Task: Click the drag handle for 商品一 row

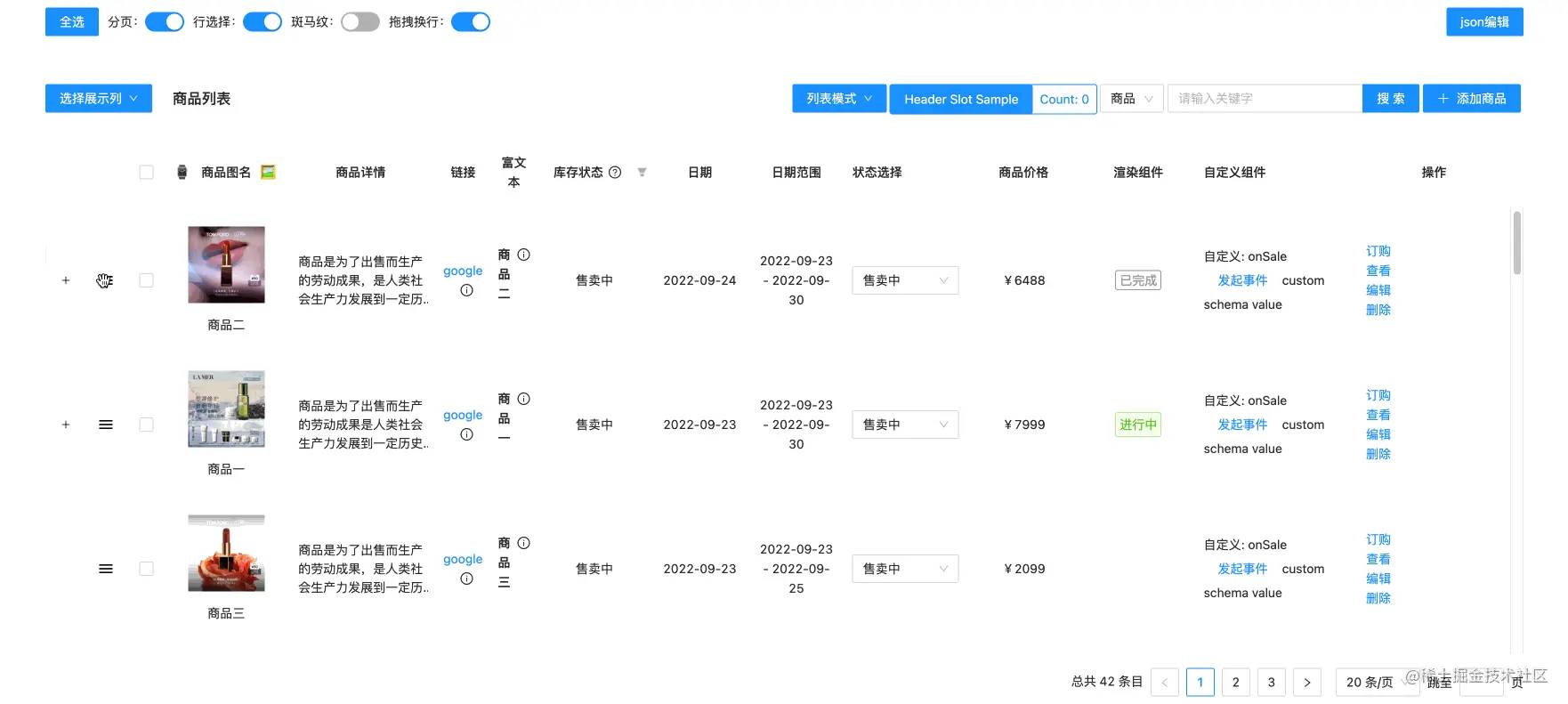Action: [x=106, y=425]
